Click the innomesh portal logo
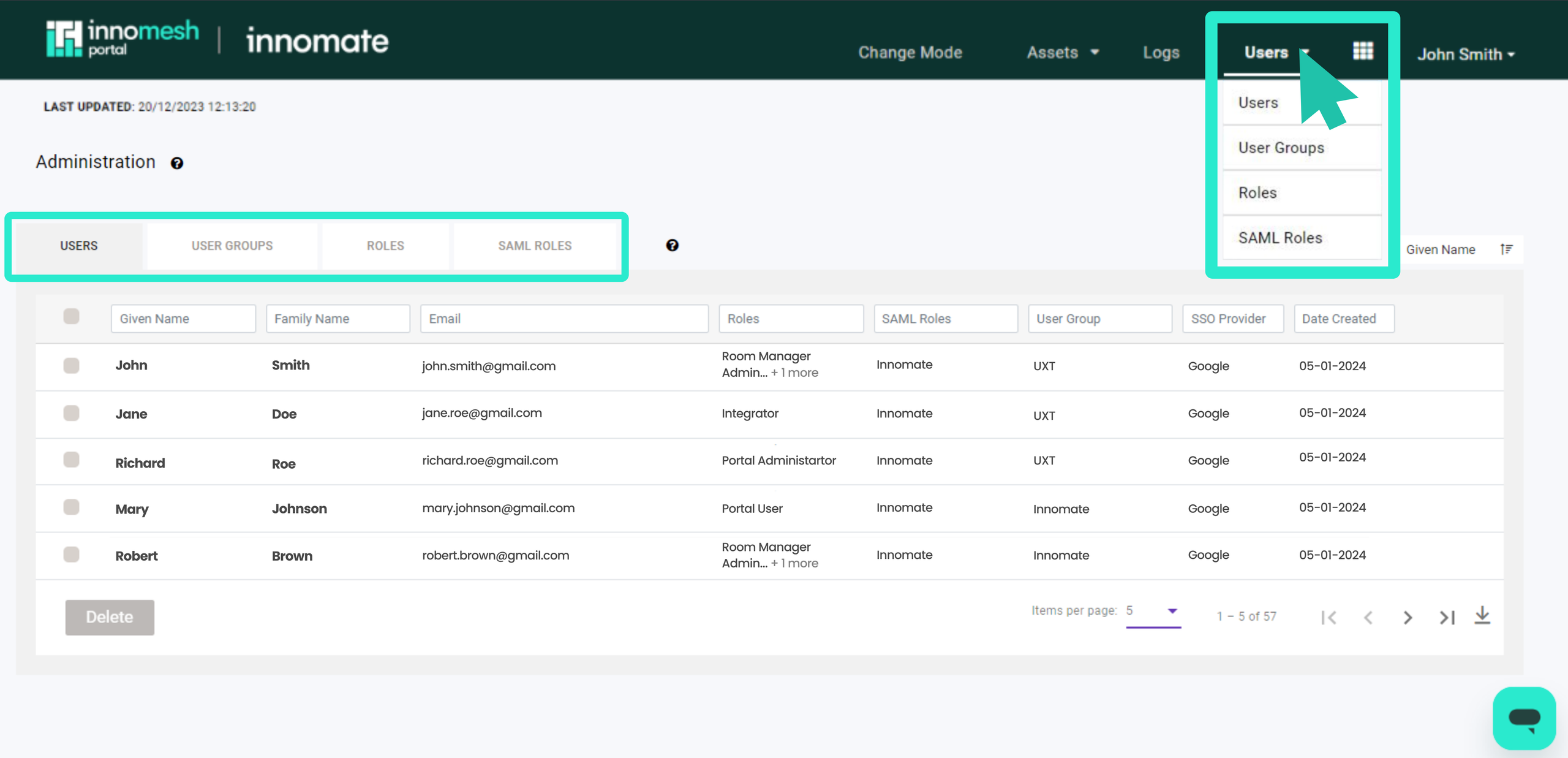1568x758 pixels. tap(123, 39)
